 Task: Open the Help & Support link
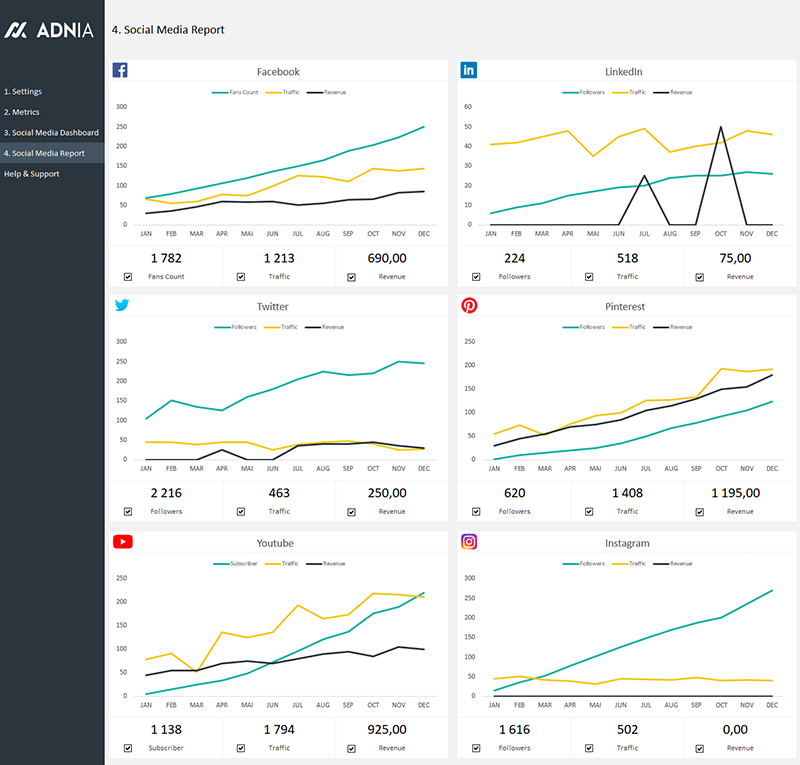(x=32, y=174)
